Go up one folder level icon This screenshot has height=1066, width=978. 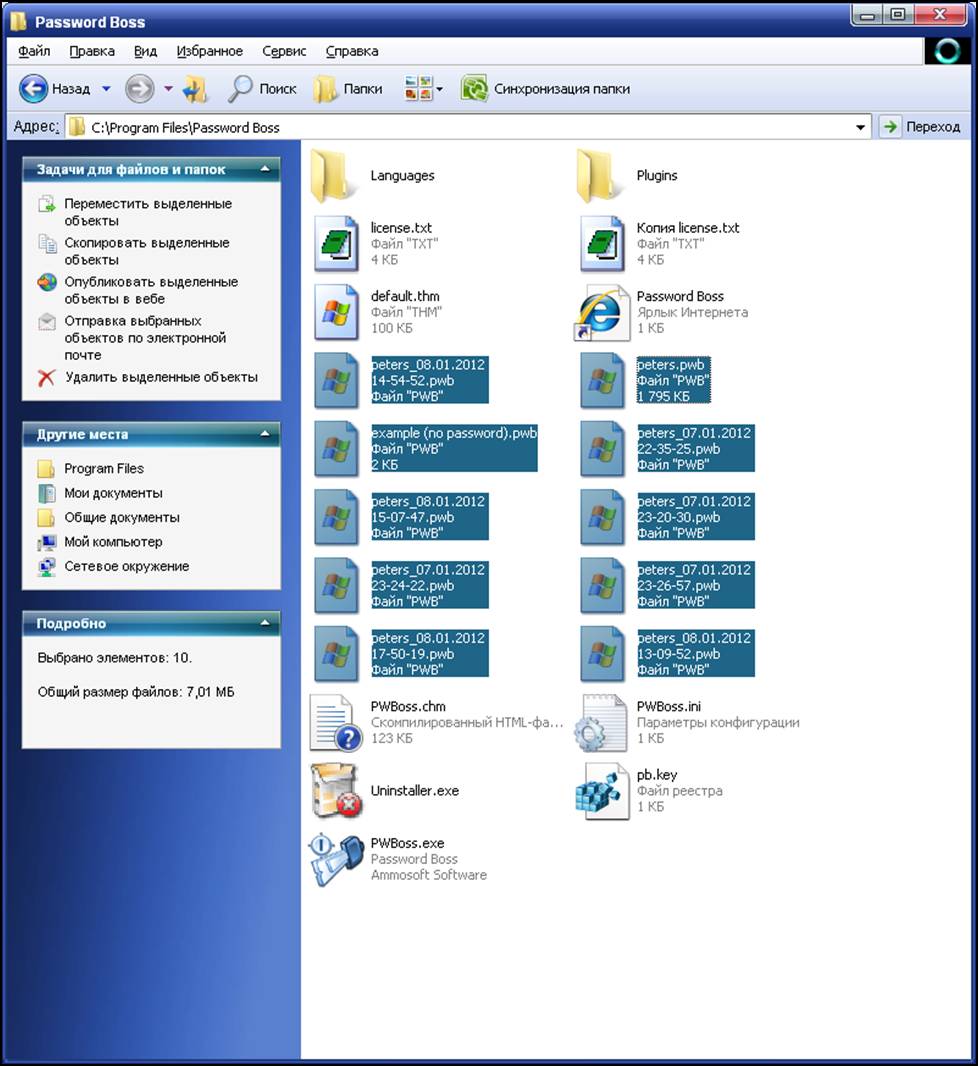[195, 89]
